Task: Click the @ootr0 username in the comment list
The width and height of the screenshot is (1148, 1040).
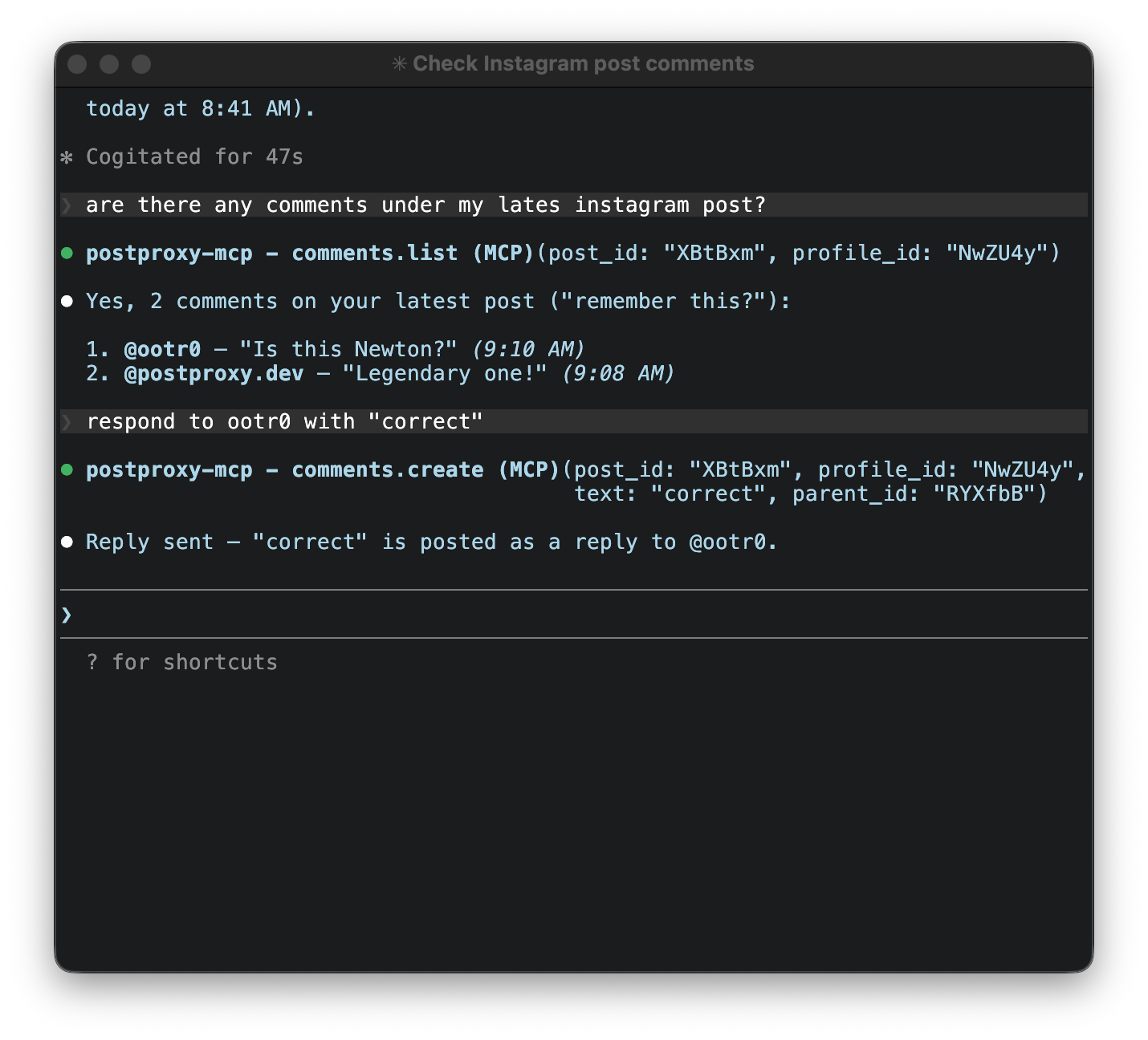Action: pos(163,349)
